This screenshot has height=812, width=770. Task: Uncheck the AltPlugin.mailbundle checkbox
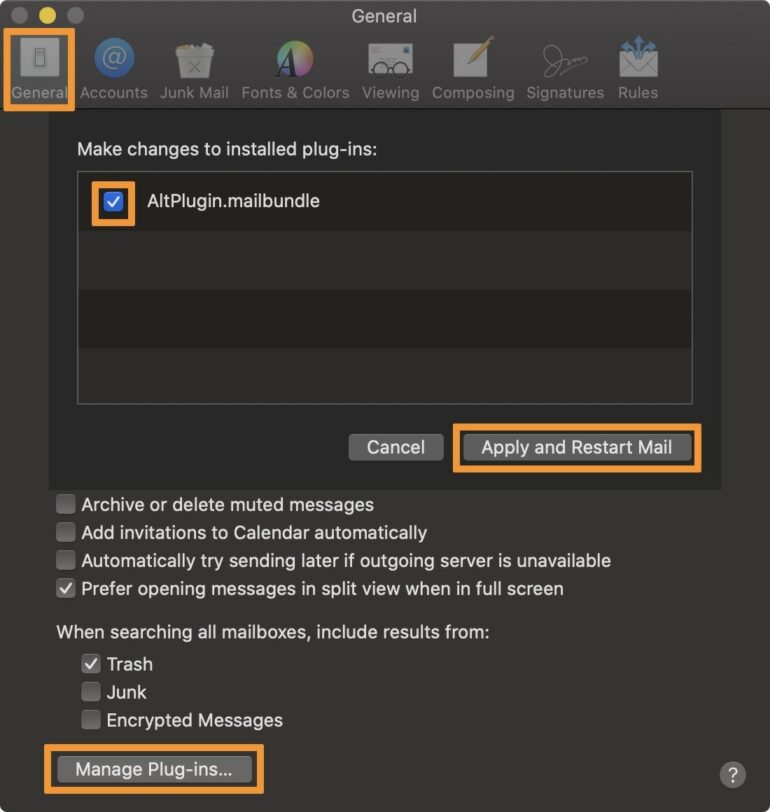(x=113, y=202)
